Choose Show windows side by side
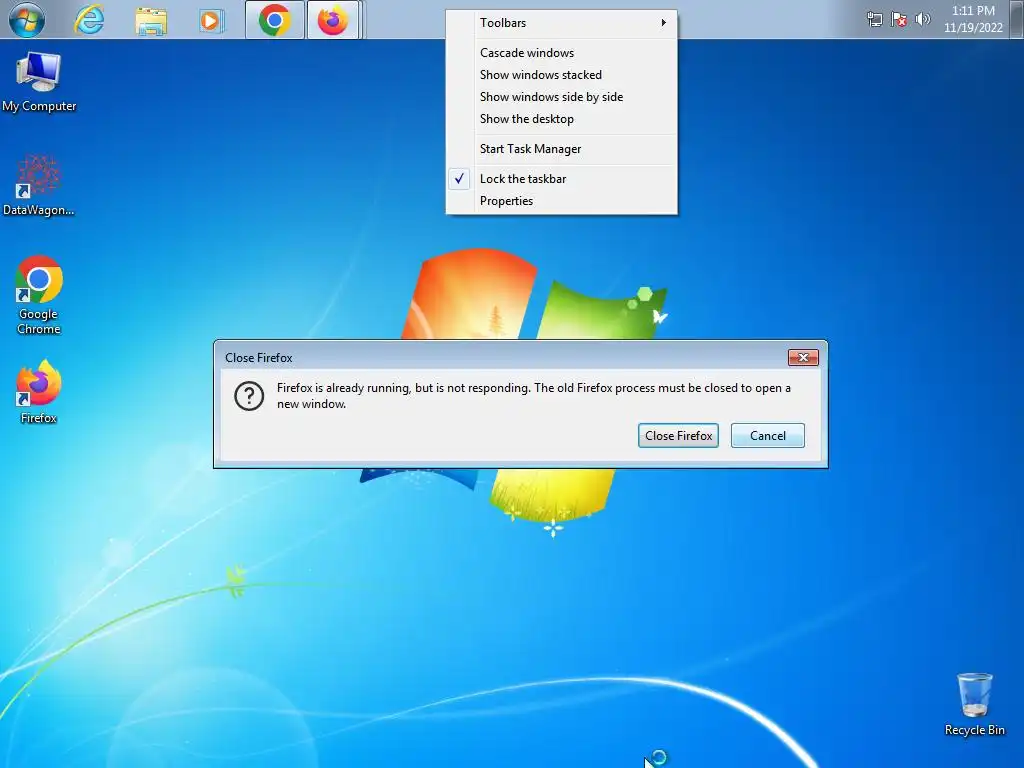Image resolution: width=1024 pixels, height=768 pixels. coord(562,97)
